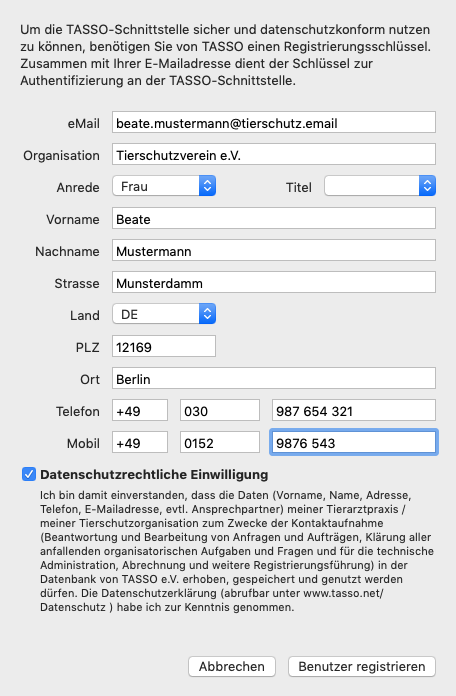The width and height of the screenshot is (456, 696).
Task: Click the PLZ field showing 12169
Action: click(164, 346)
